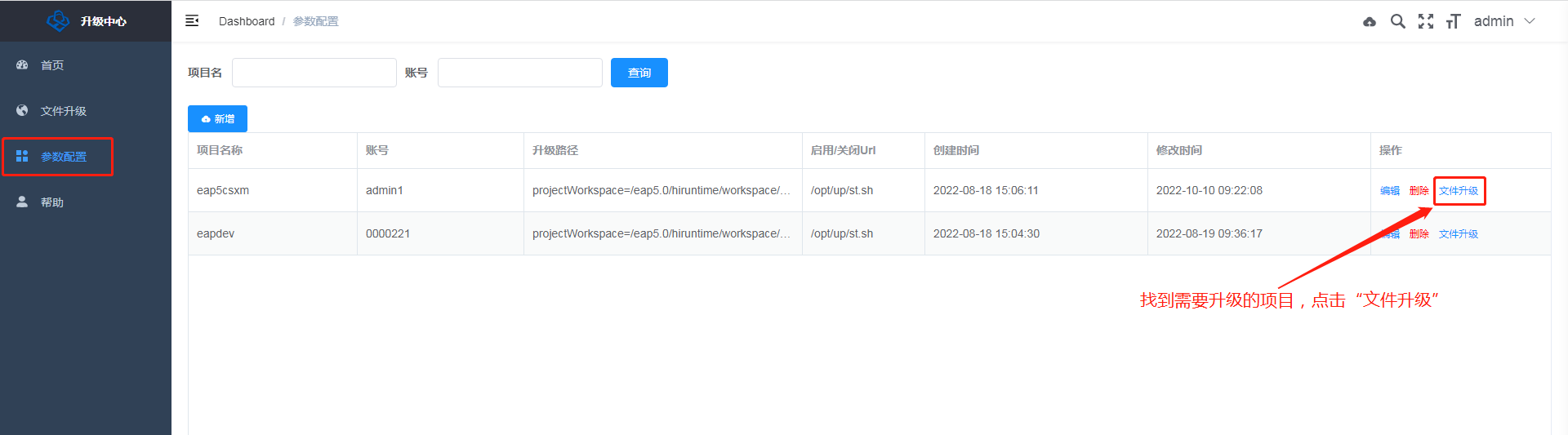Collapse sidebar with hamburger icon
The image size is (1568, 435).
[x=192, y=21]
